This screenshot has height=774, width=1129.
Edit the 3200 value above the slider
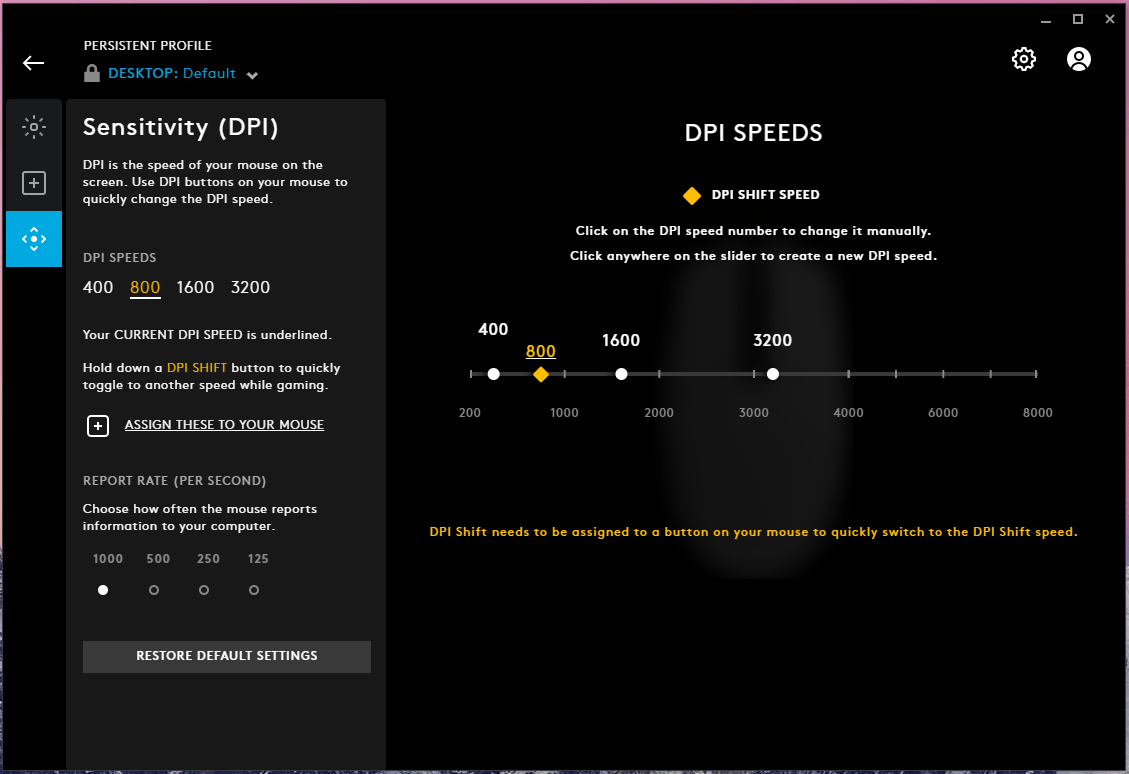point(773,341)
